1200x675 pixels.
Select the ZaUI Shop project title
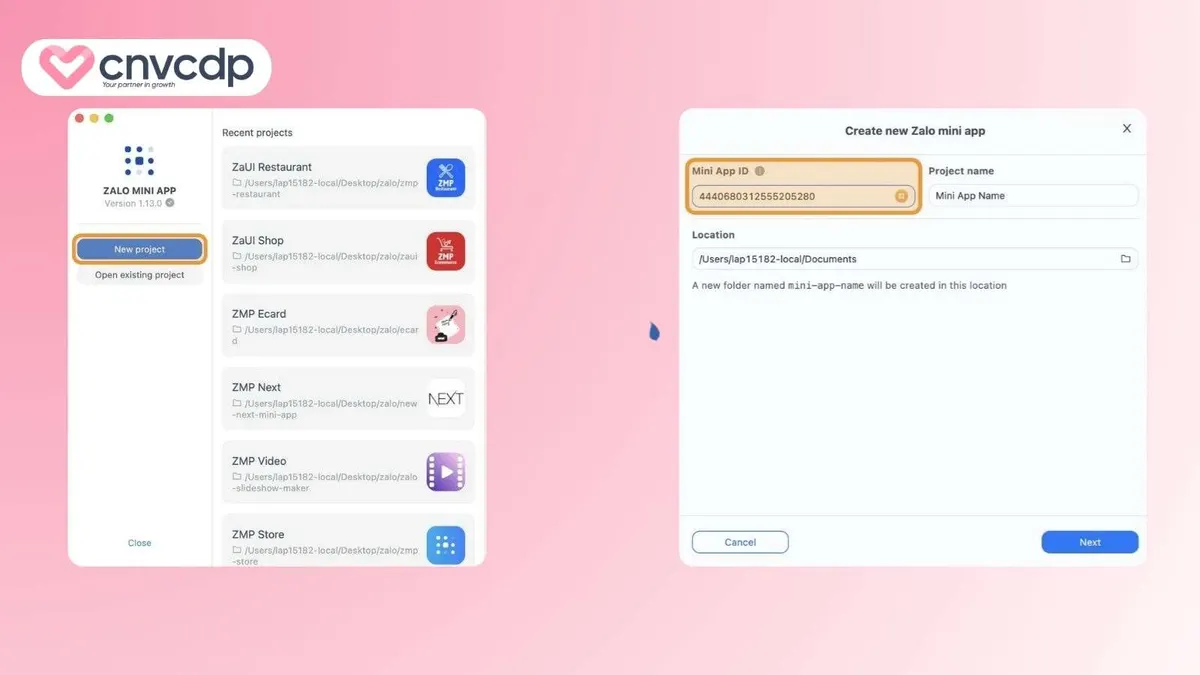[258, 240]
